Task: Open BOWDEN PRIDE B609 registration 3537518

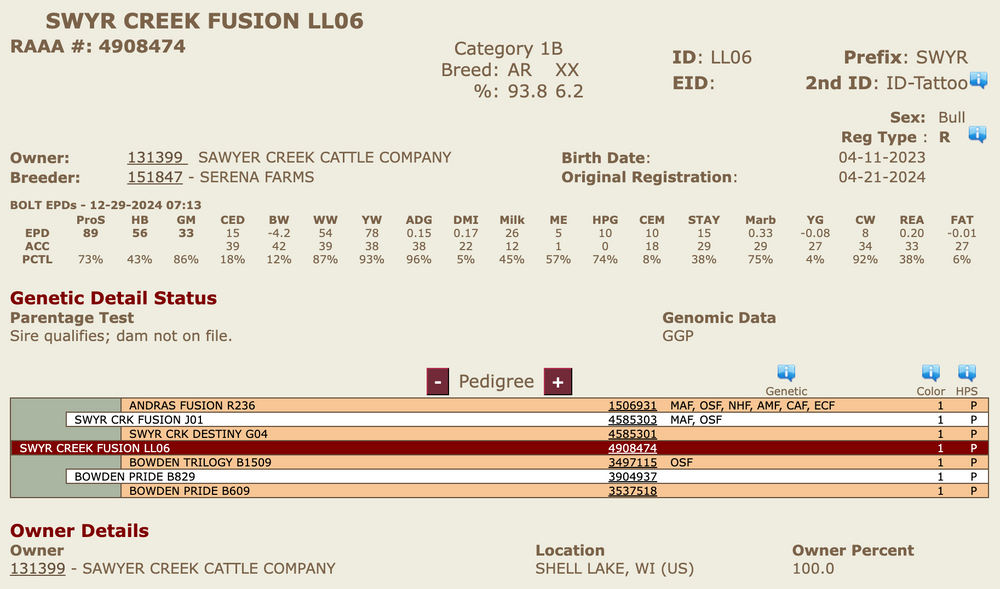Action: pos(632,491)
